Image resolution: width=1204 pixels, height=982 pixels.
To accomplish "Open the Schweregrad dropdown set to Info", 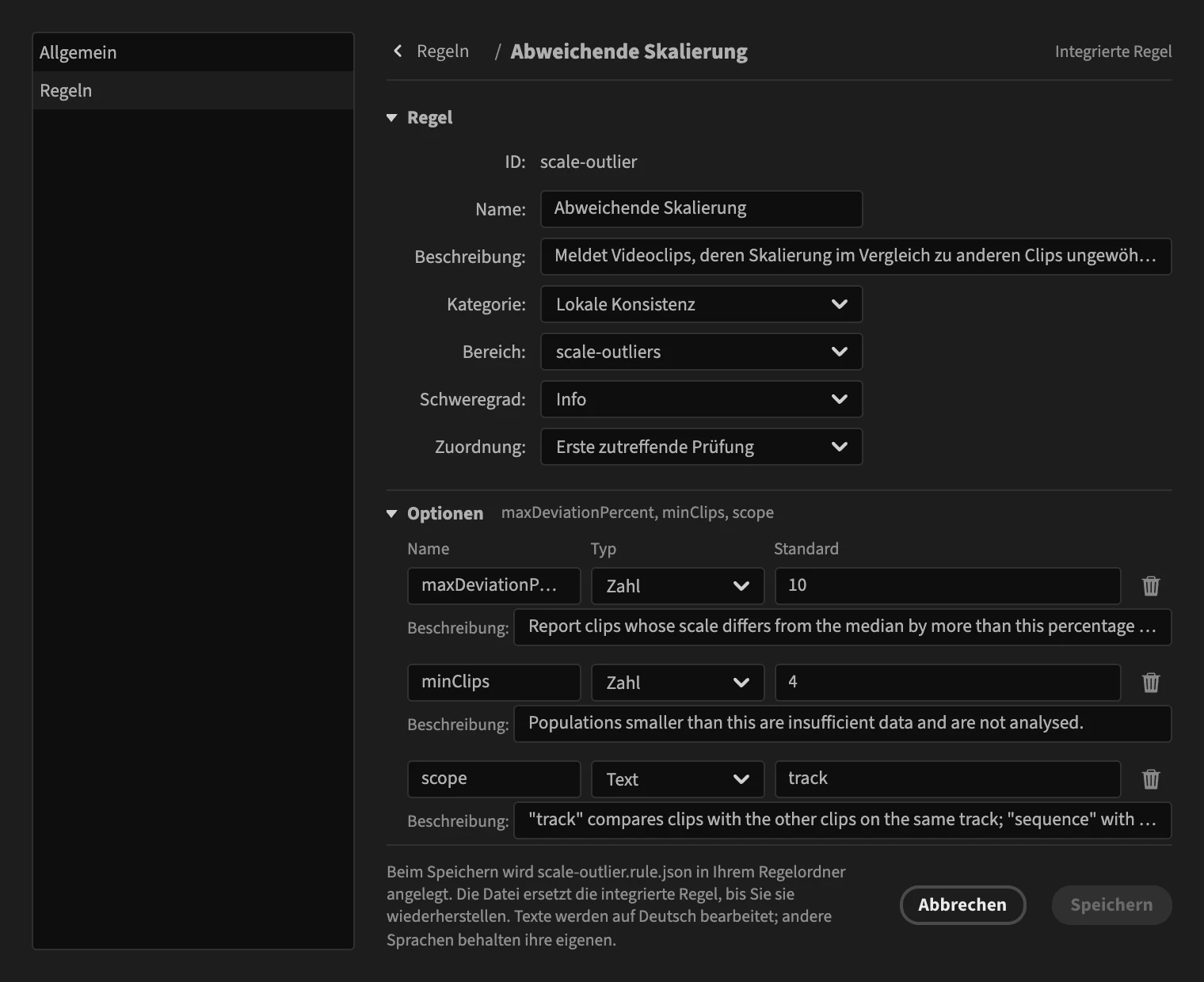I will pos(701,399).
